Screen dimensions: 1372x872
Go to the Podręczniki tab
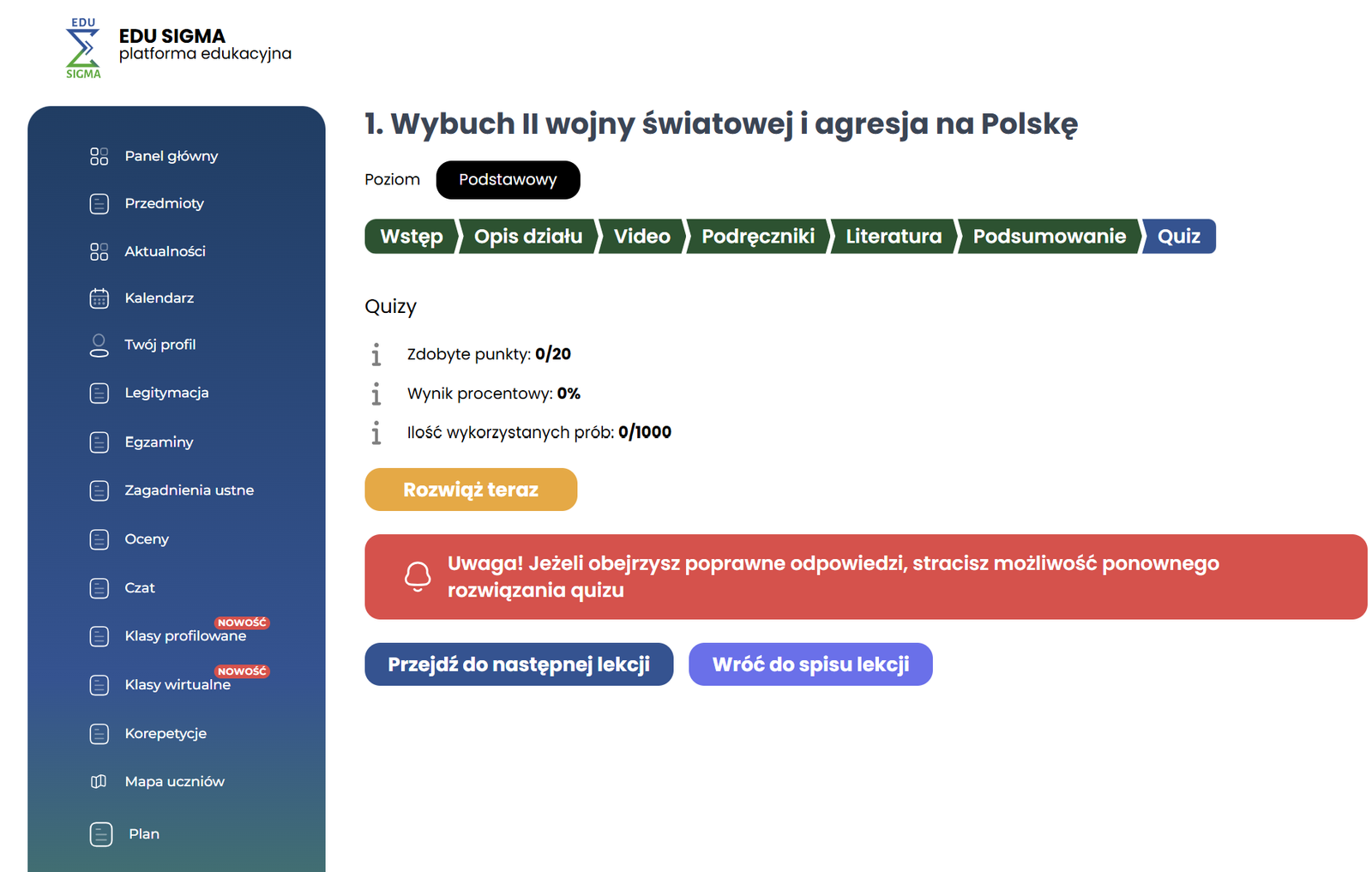pyautogui.click(x=757, y=237)
